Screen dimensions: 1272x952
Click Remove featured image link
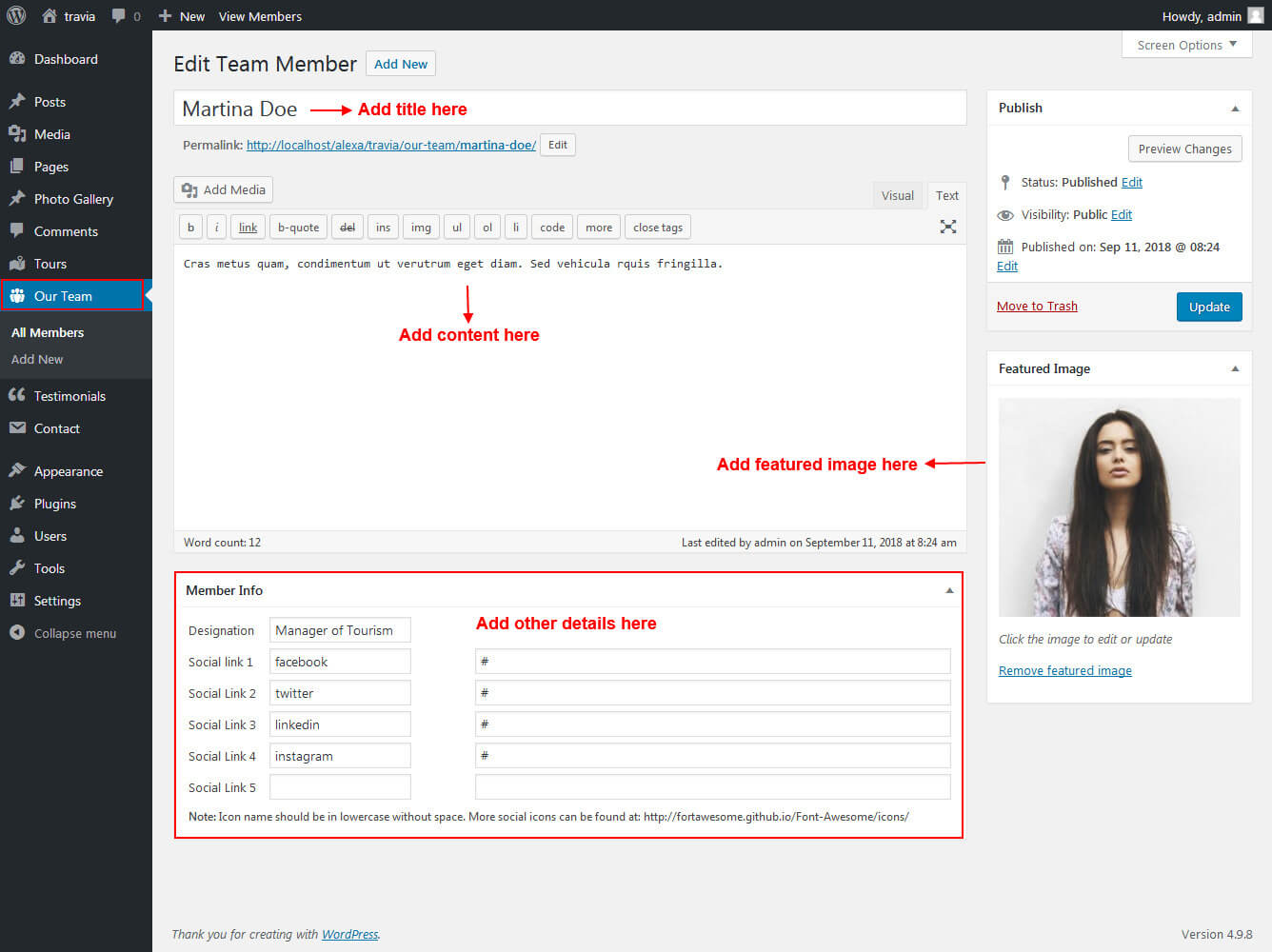1065,670
